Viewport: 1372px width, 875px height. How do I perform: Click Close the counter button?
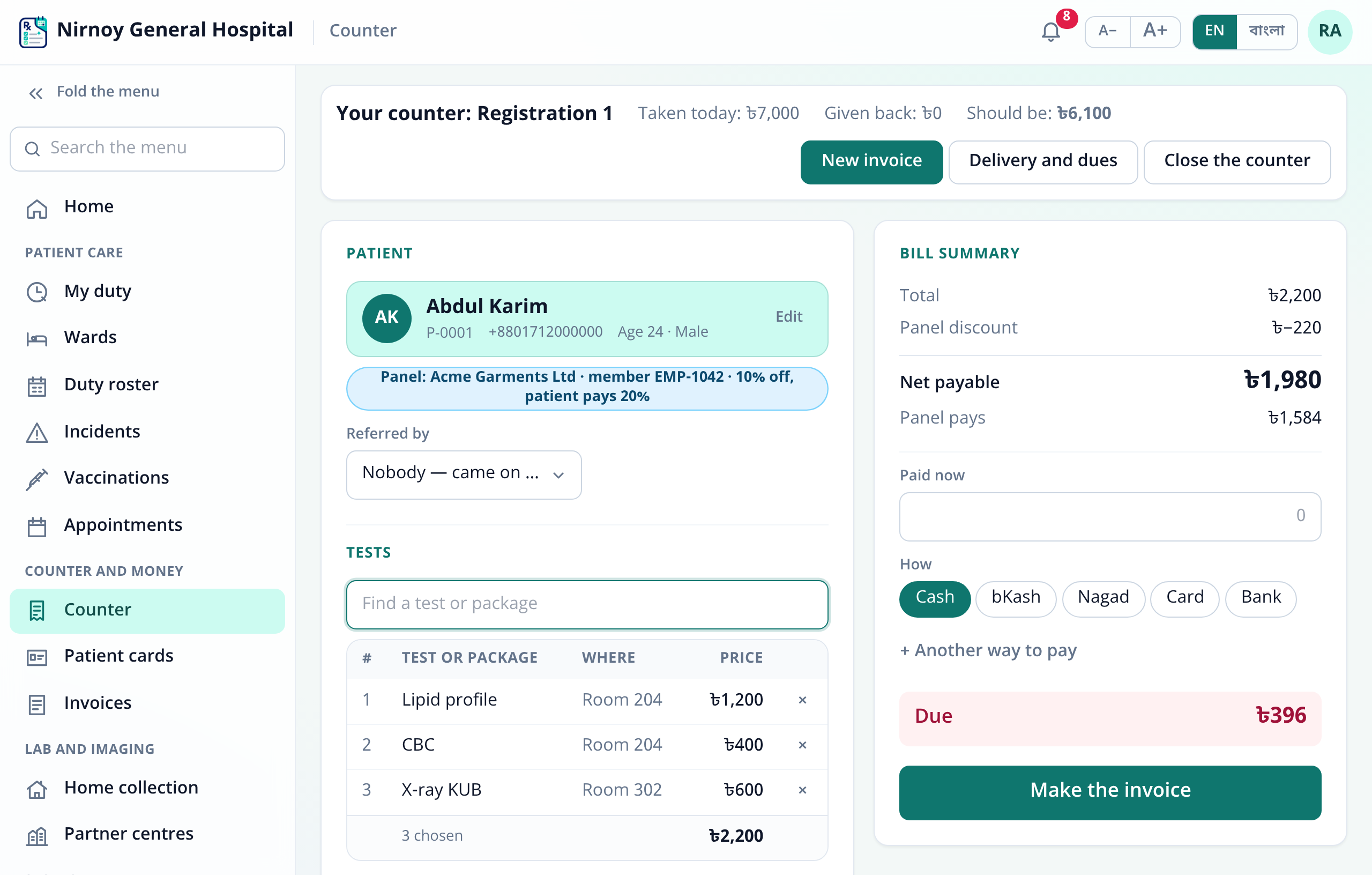pyautogui.click(x=1236, y=161)
